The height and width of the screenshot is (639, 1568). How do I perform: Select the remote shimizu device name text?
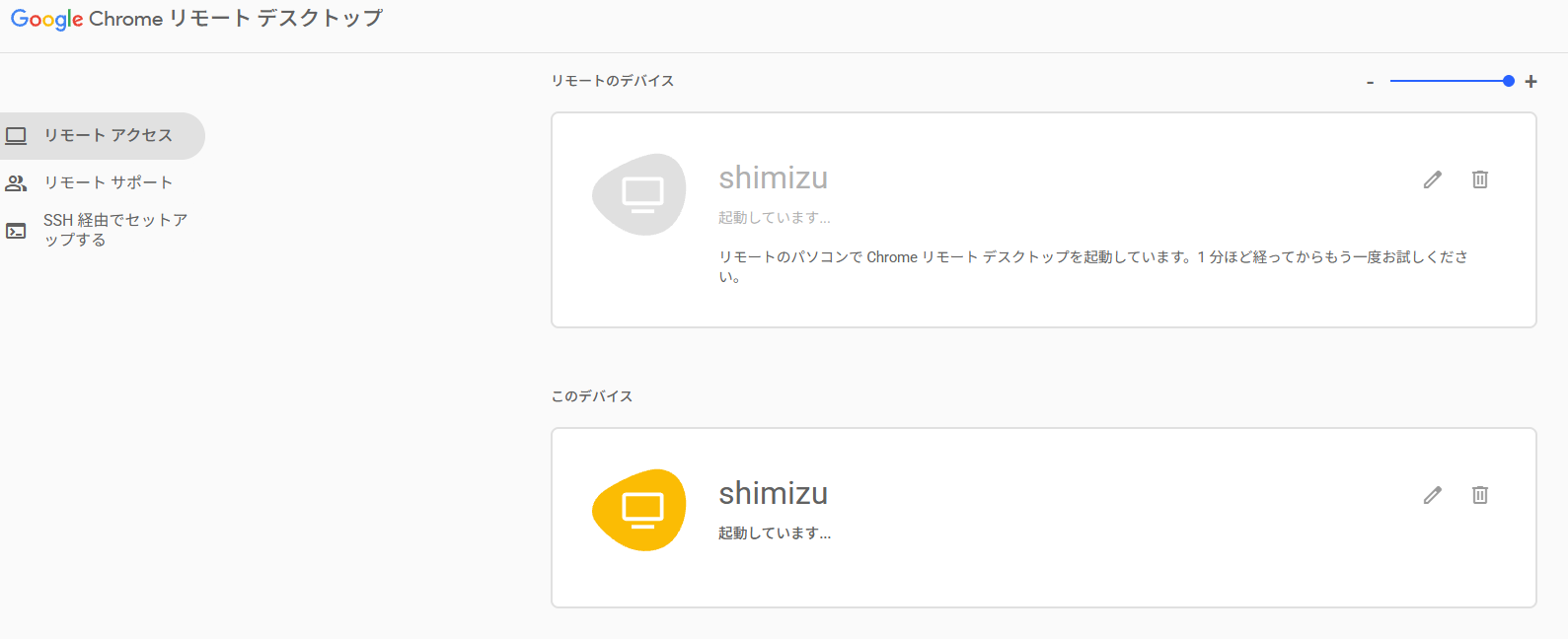pos(774,177)
